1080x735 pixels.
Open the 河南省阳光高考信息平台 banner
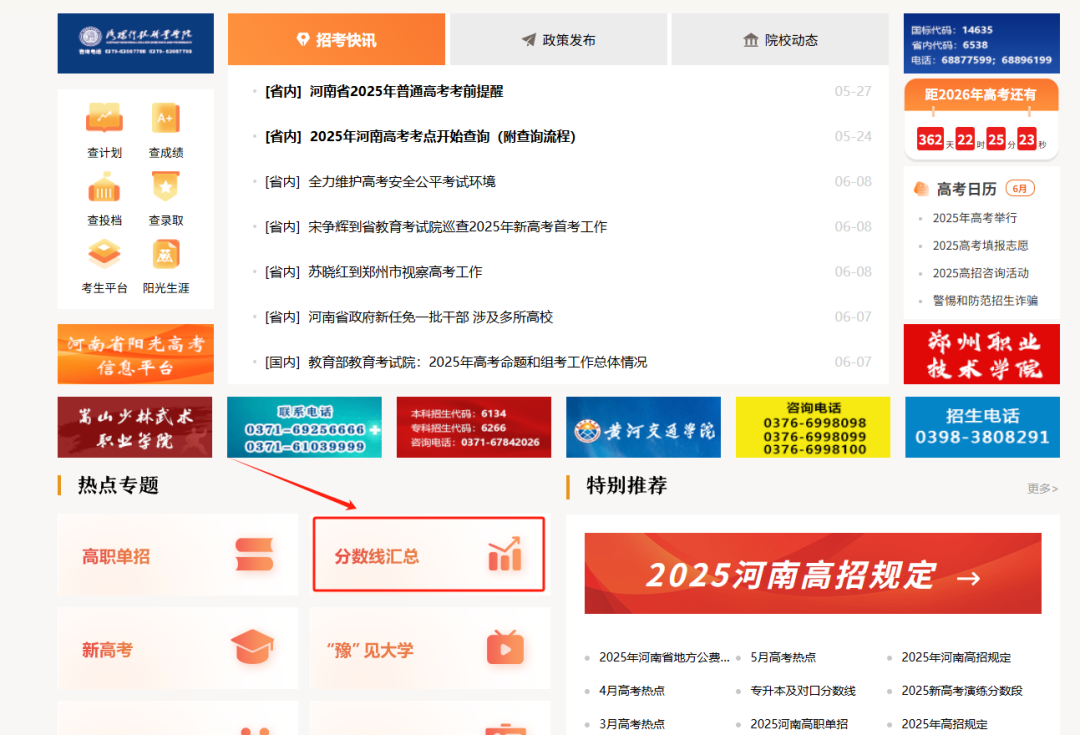click(136, 354)
